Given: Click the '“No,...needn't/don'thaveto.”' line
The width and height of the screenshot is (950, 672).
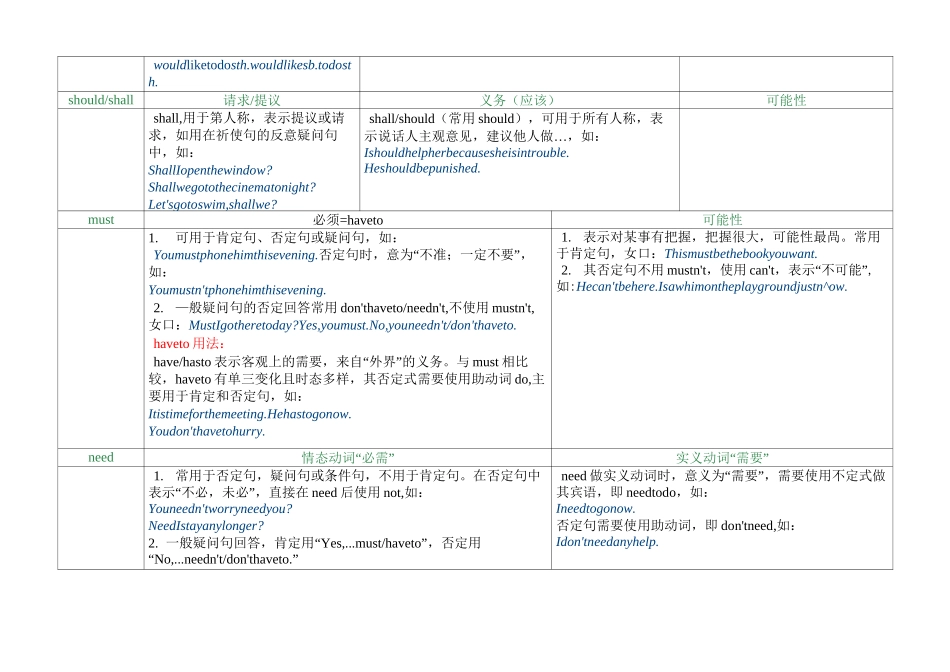Looking at the screenshot, I should click(224, 559).
